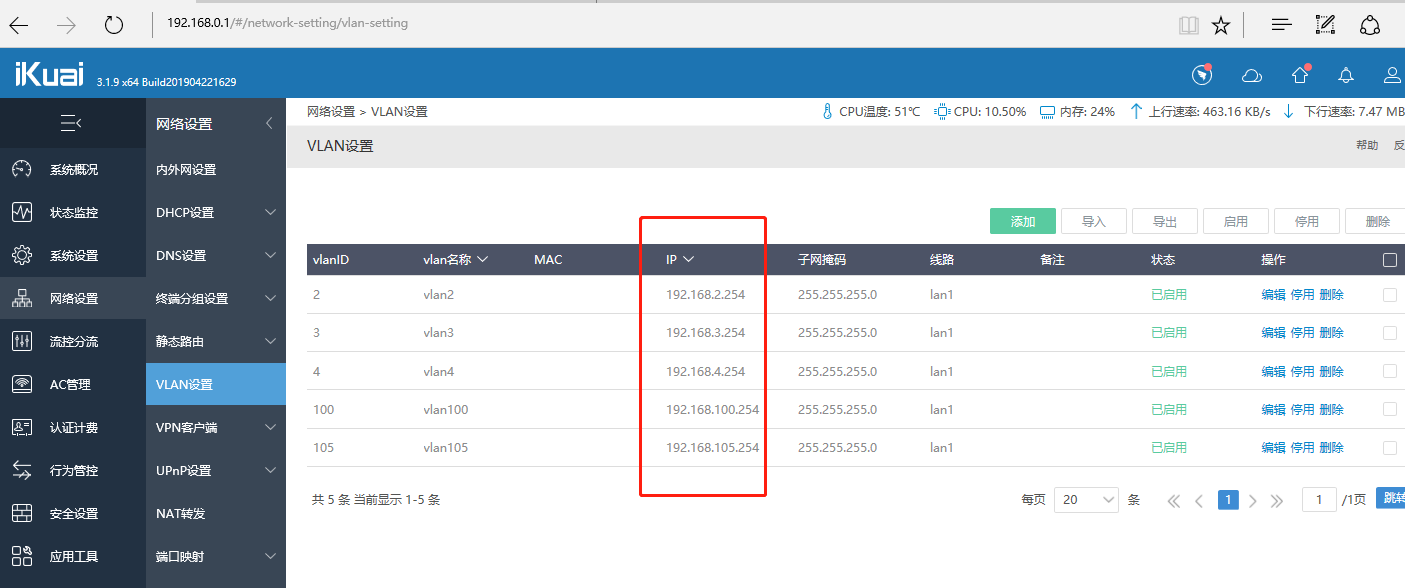Open 系统概况 in main sidebar
The image size is (1405, 588).
[x=73, y=169]
